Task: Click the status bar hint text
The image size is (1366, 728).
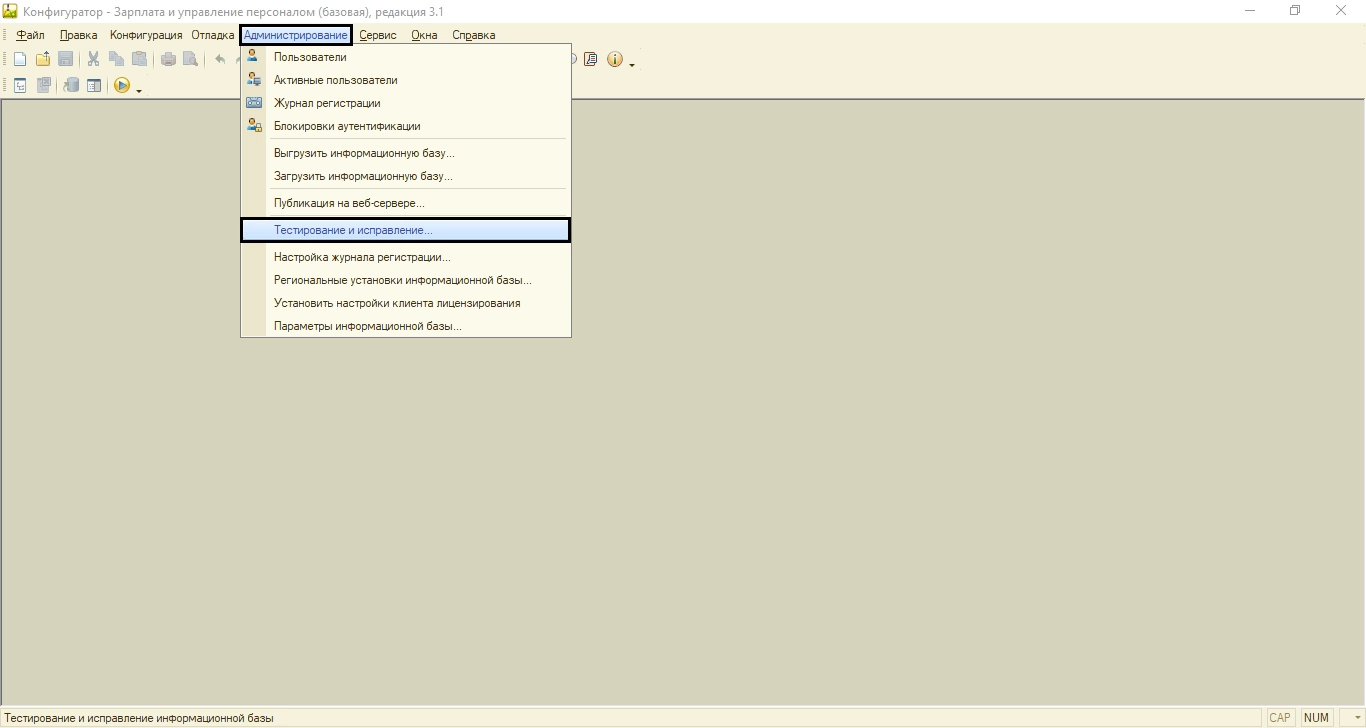Action: pyautogui.click(x=140, y=718)
